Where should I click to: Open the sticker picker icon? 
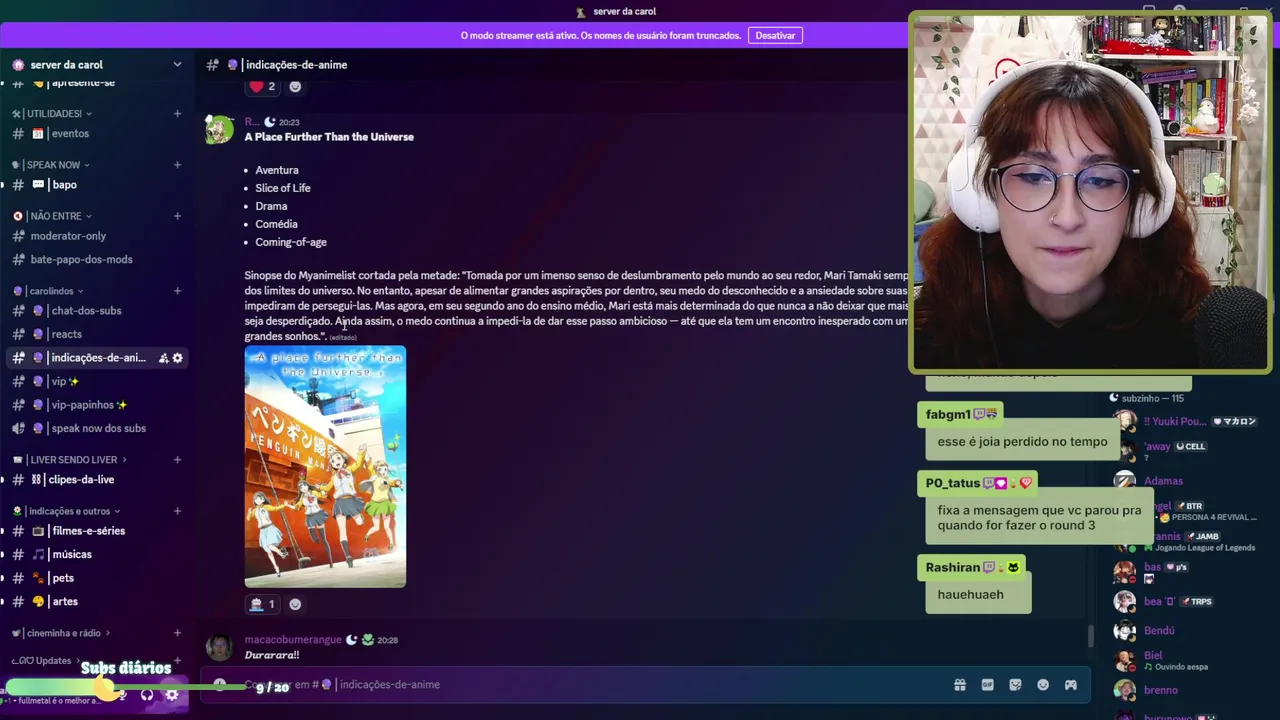(1015, 685)
